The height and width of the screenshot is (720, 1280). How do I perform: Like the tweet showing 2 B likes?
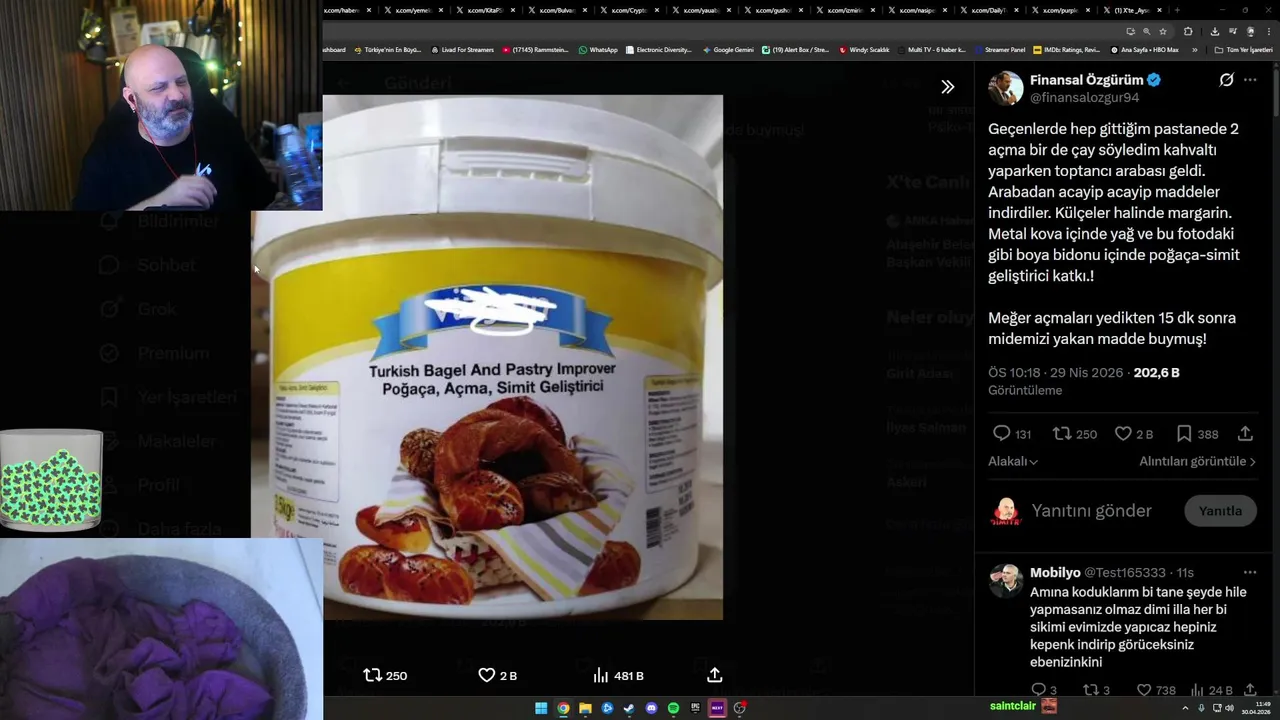[1123, 434]
